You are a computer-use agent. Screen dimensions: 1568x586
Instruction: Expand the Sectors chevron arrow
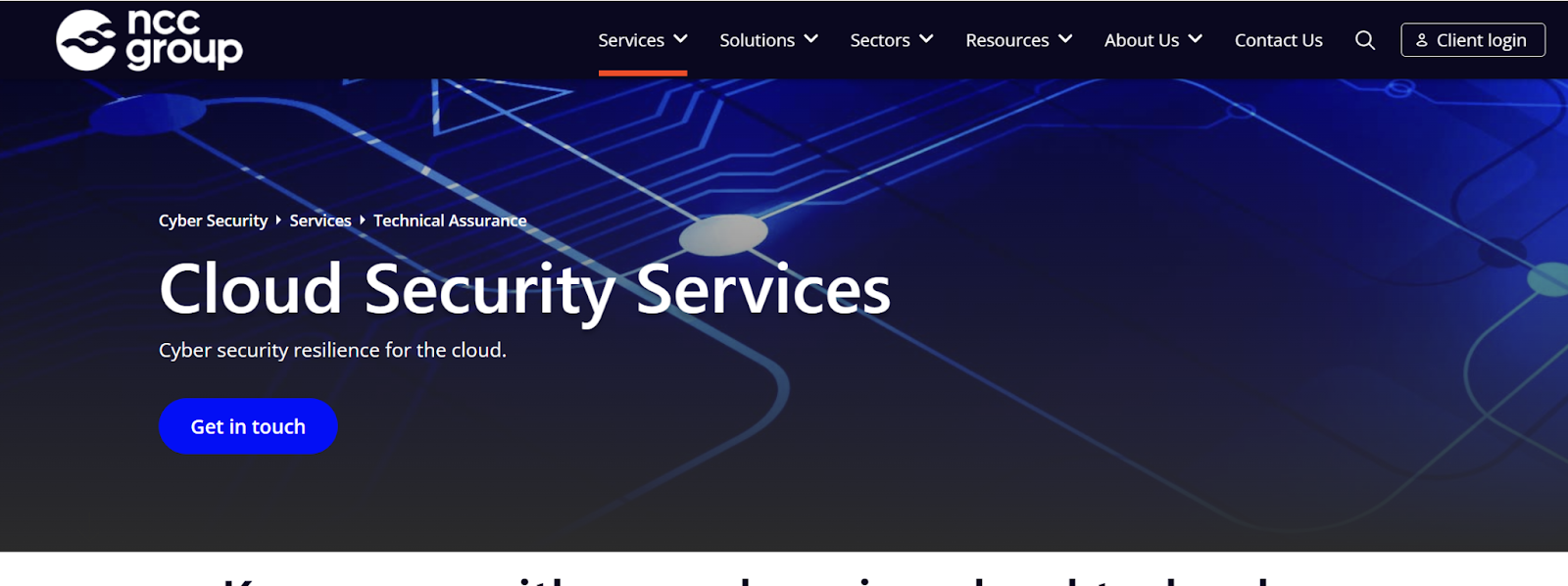point(926,39)
